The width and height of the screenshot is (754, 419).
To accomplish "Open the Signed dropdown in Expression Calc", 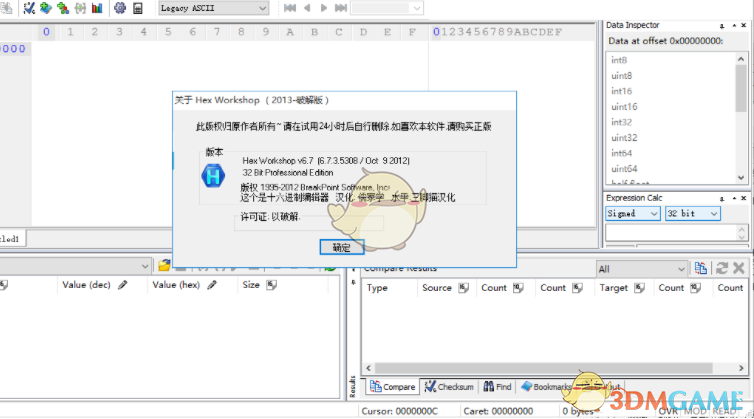I will 632,213.
